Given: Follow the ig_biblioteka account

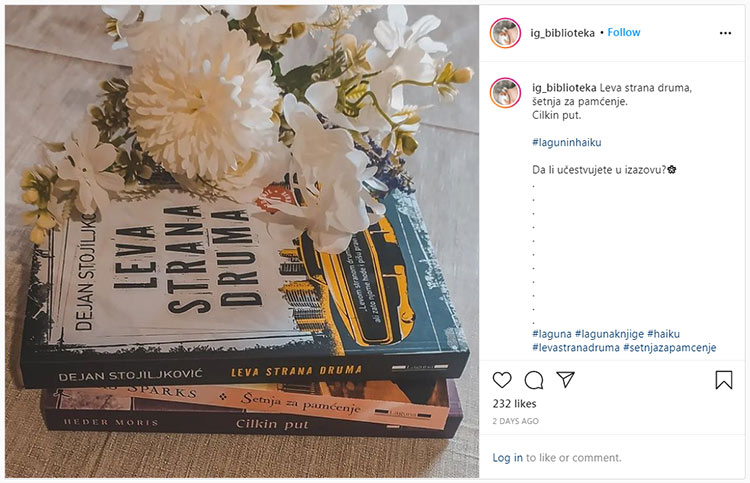Looking at the screenshot, I should pyautogui.click(x=624, y=33).
